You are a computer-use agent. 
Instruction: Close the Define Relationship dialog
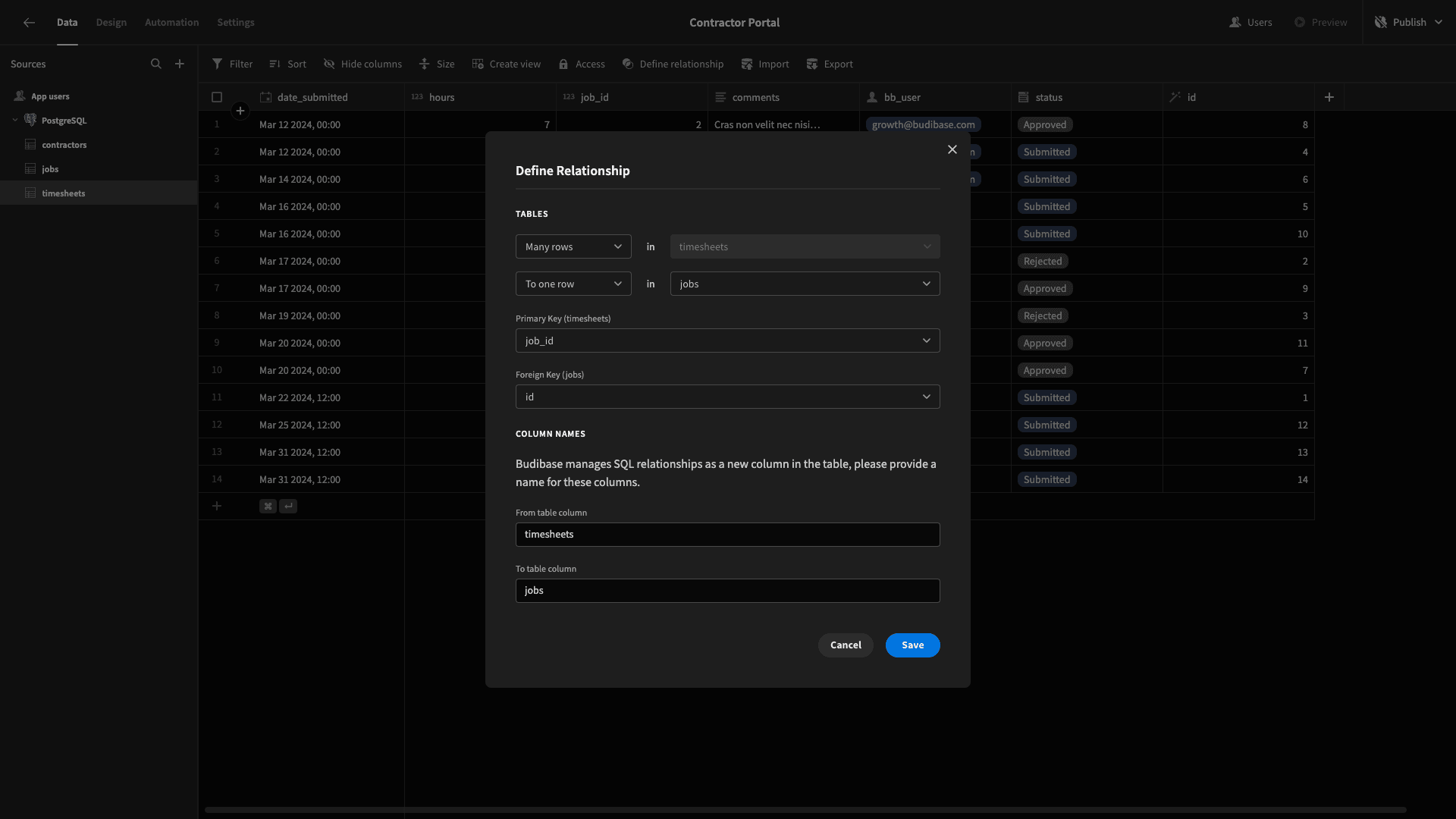952,149
